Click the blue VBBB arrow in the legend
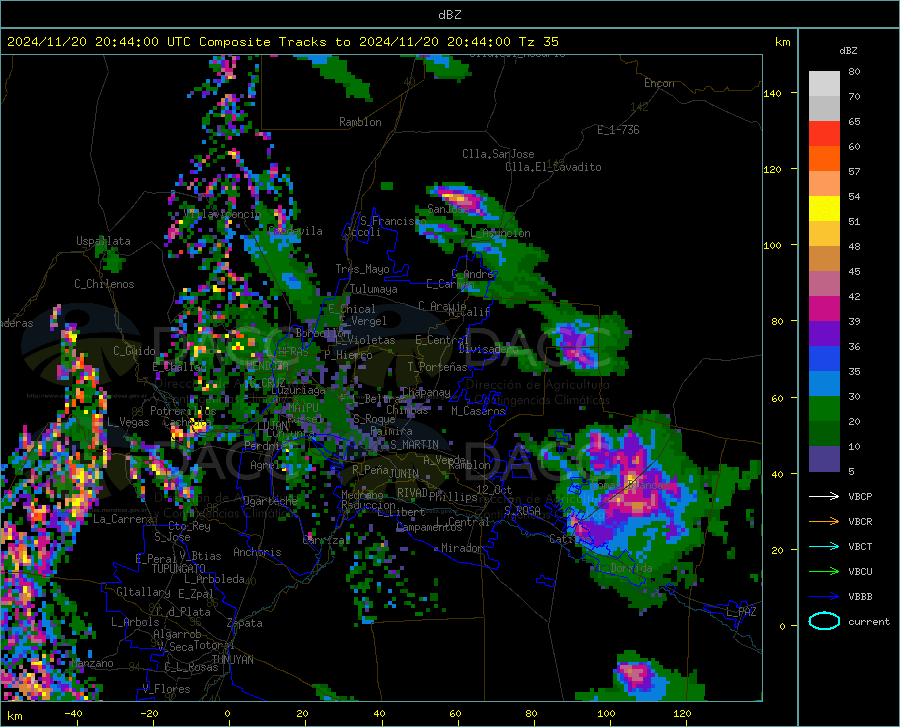 point(824,596)
